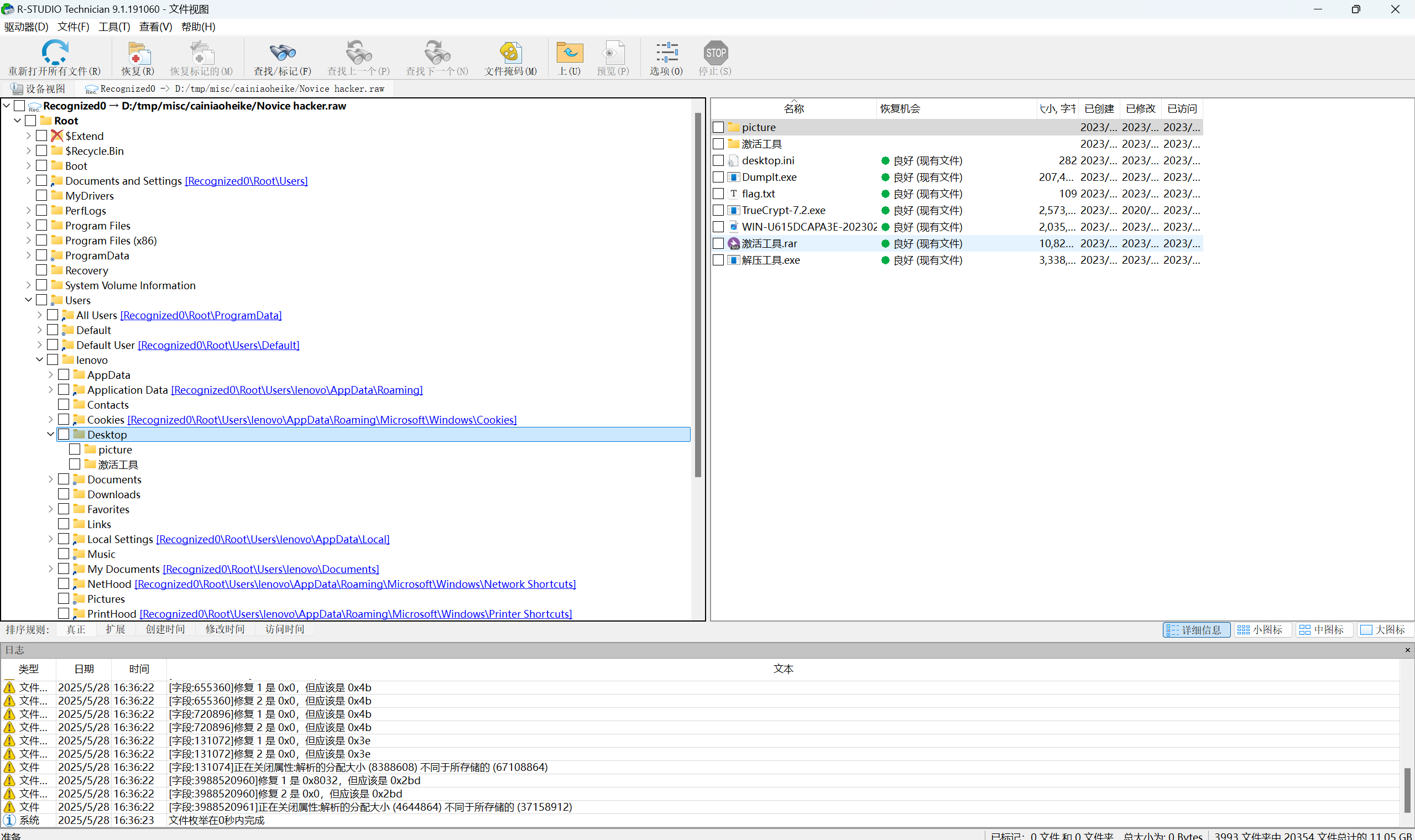Open the Options (选项) toolbar icon
Screen dimensions: 1415x840
667,53
